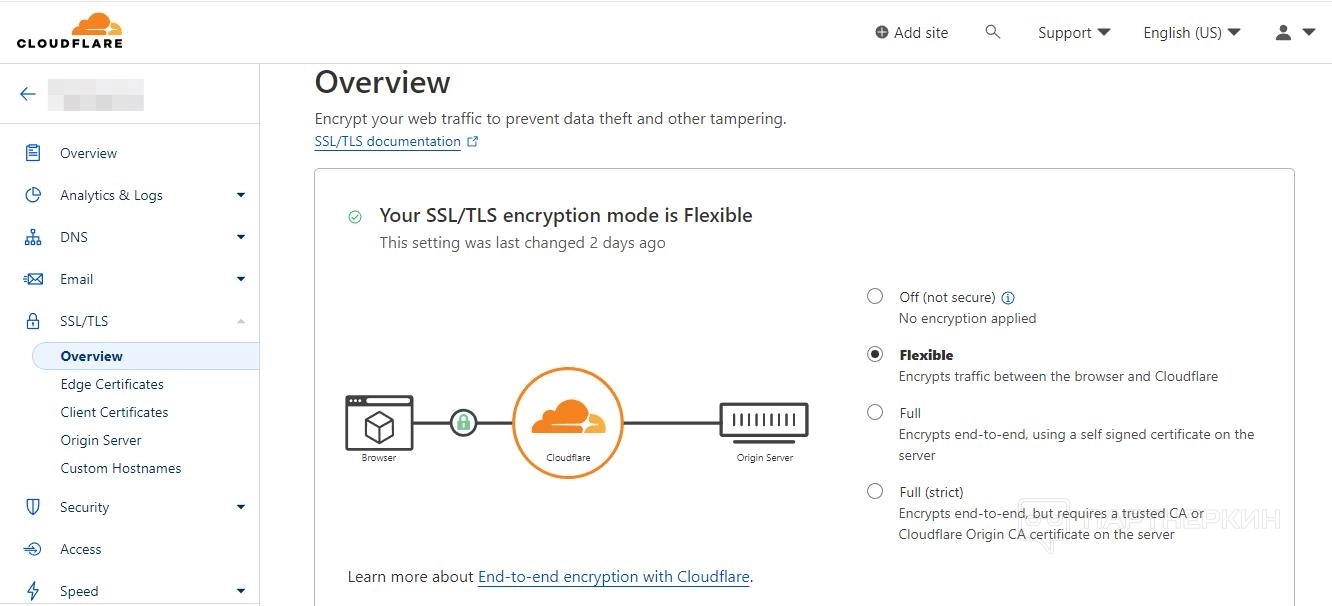Open the SSL/TLS documentation link

coord(388,142)
